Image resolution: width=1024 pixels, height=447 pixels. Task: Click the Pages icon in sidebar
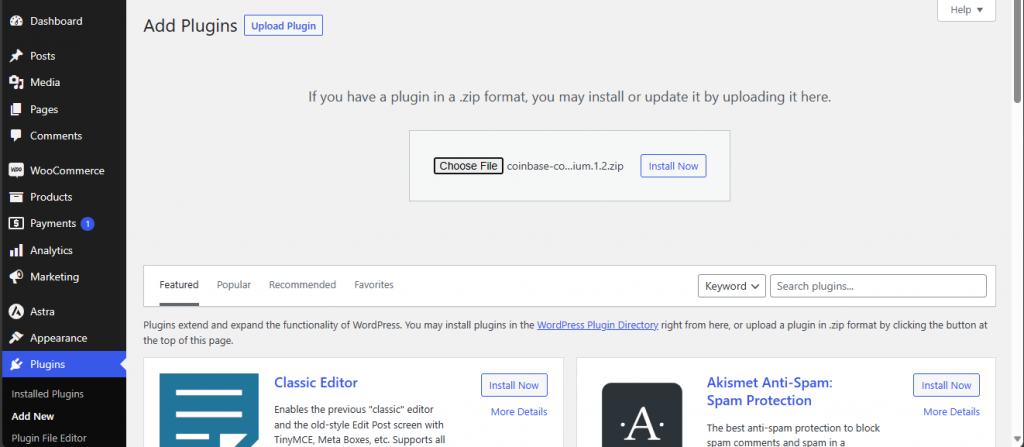(16, 109)
